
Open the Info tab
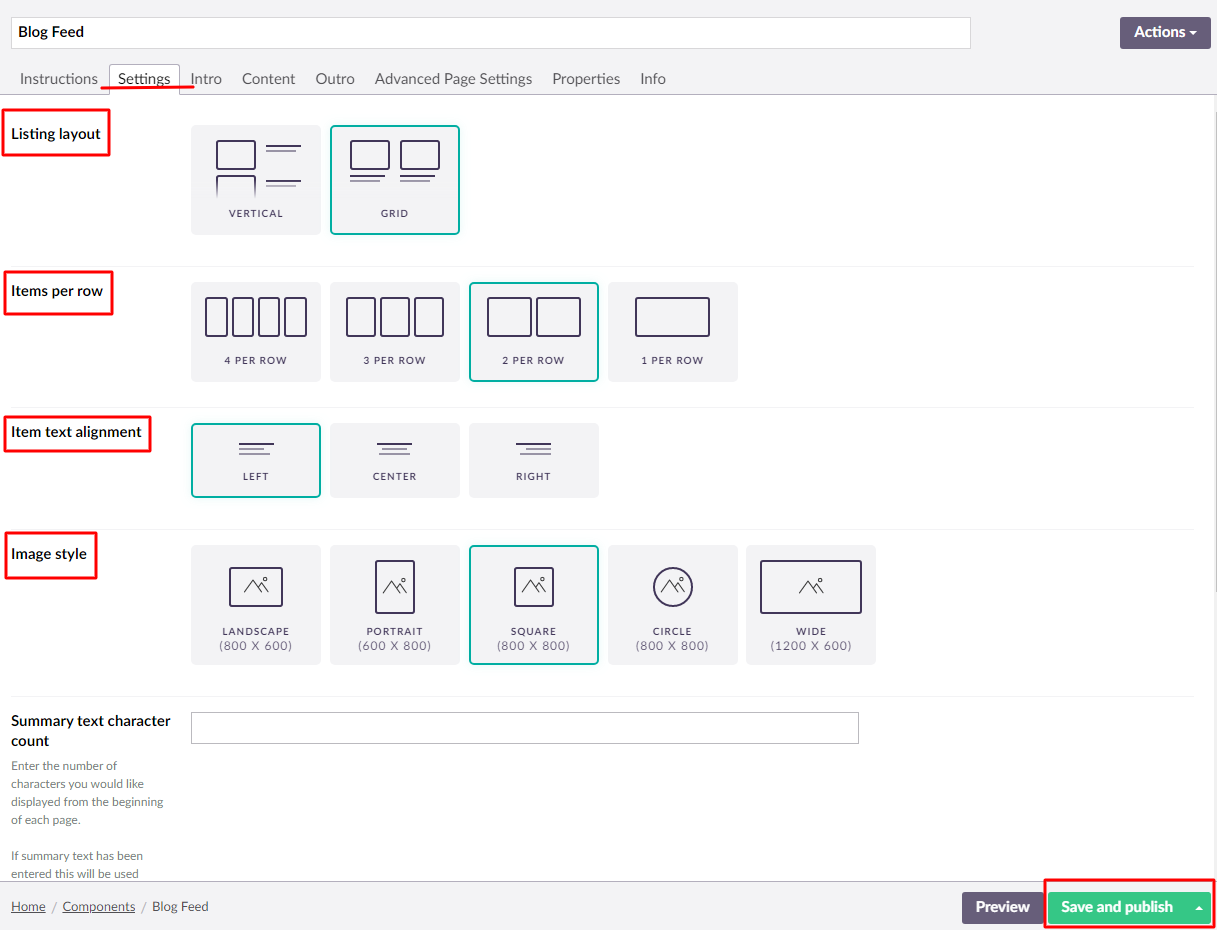(x=653, y=79)
